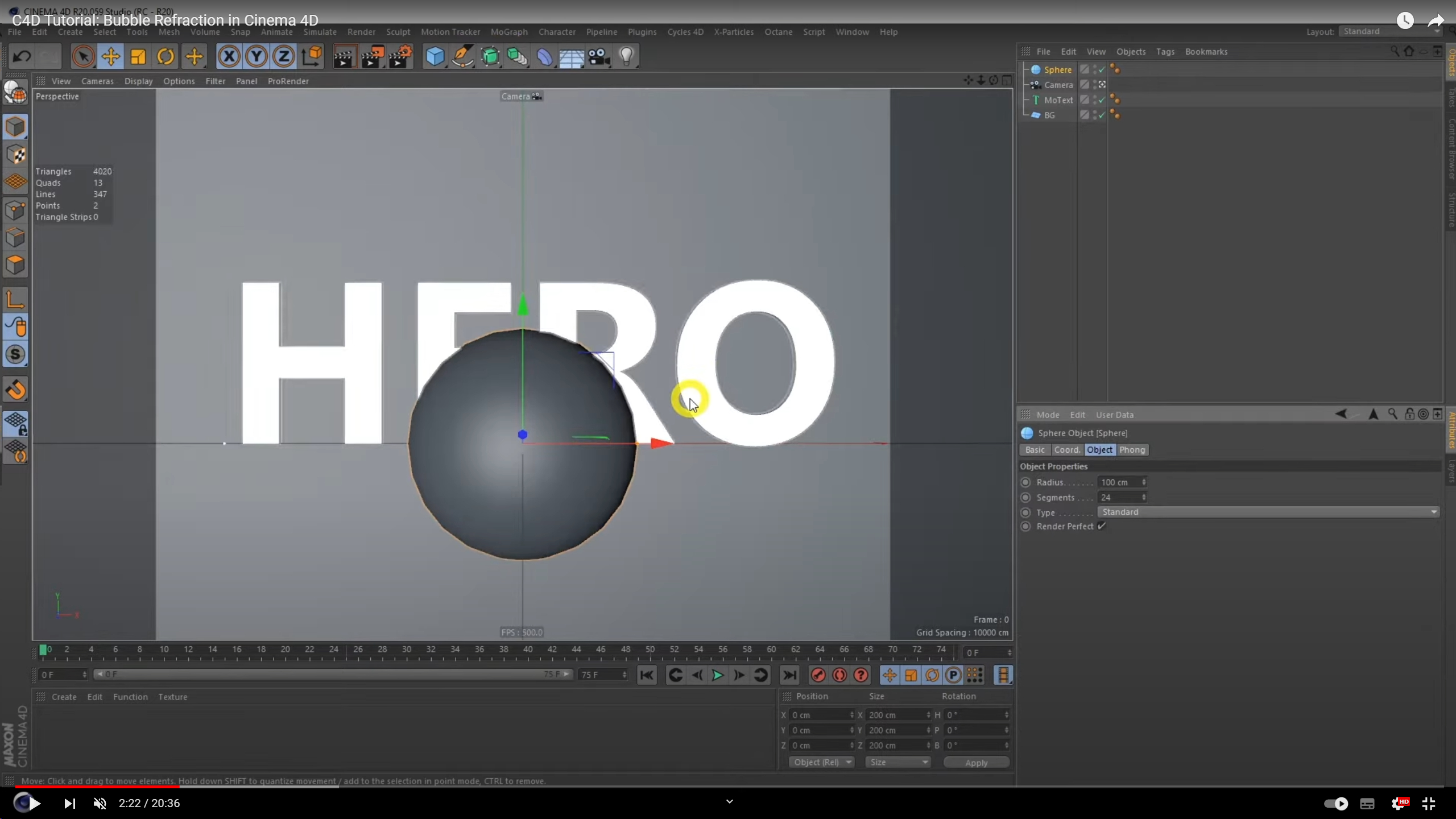Open Attribute Manager User Data menu
1456x819 pixels.
coord(1114,415)
